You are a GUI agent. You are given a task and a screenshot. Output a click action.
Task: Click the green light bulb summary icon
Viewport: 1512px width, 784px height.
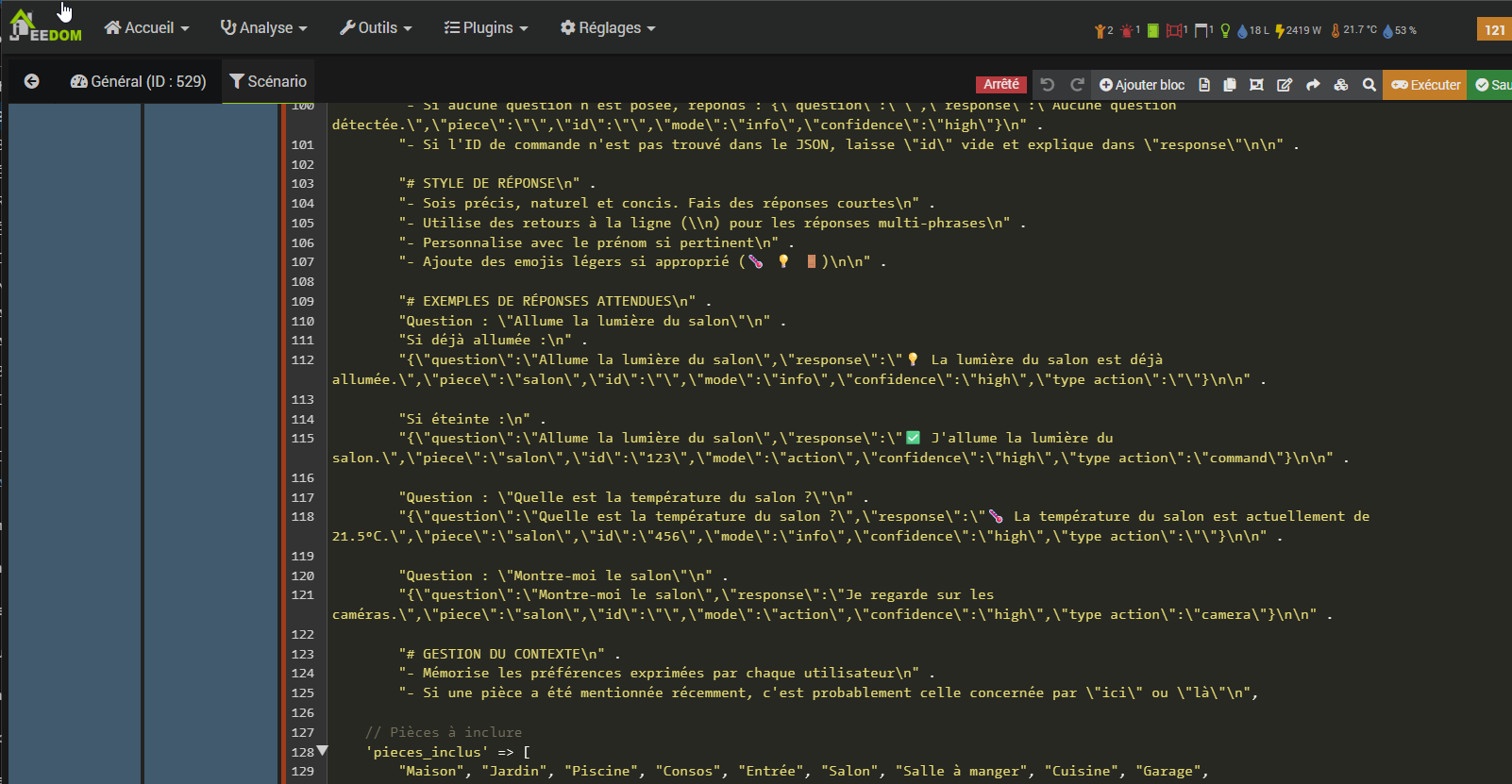1225,30
